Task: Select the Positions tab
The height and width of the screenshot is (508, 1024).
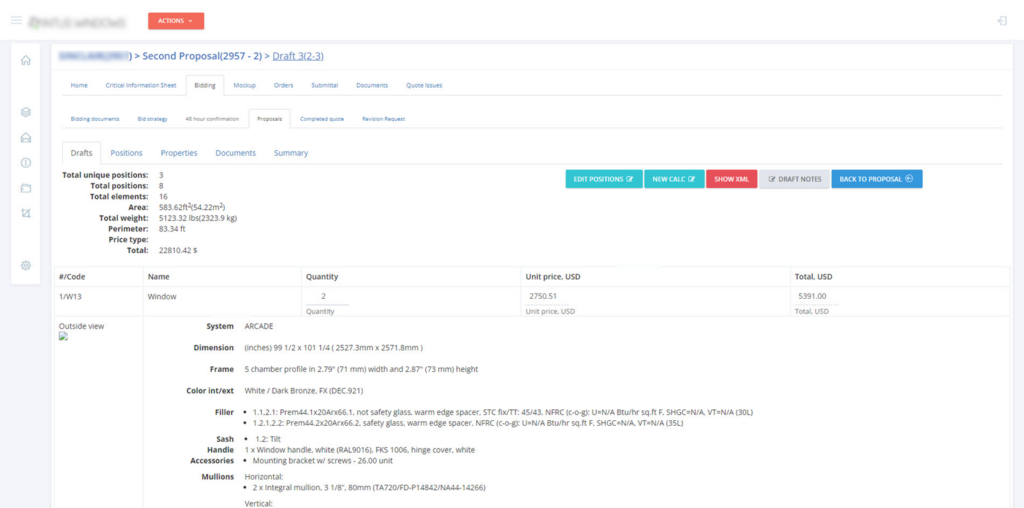Action: click(126, 153)
